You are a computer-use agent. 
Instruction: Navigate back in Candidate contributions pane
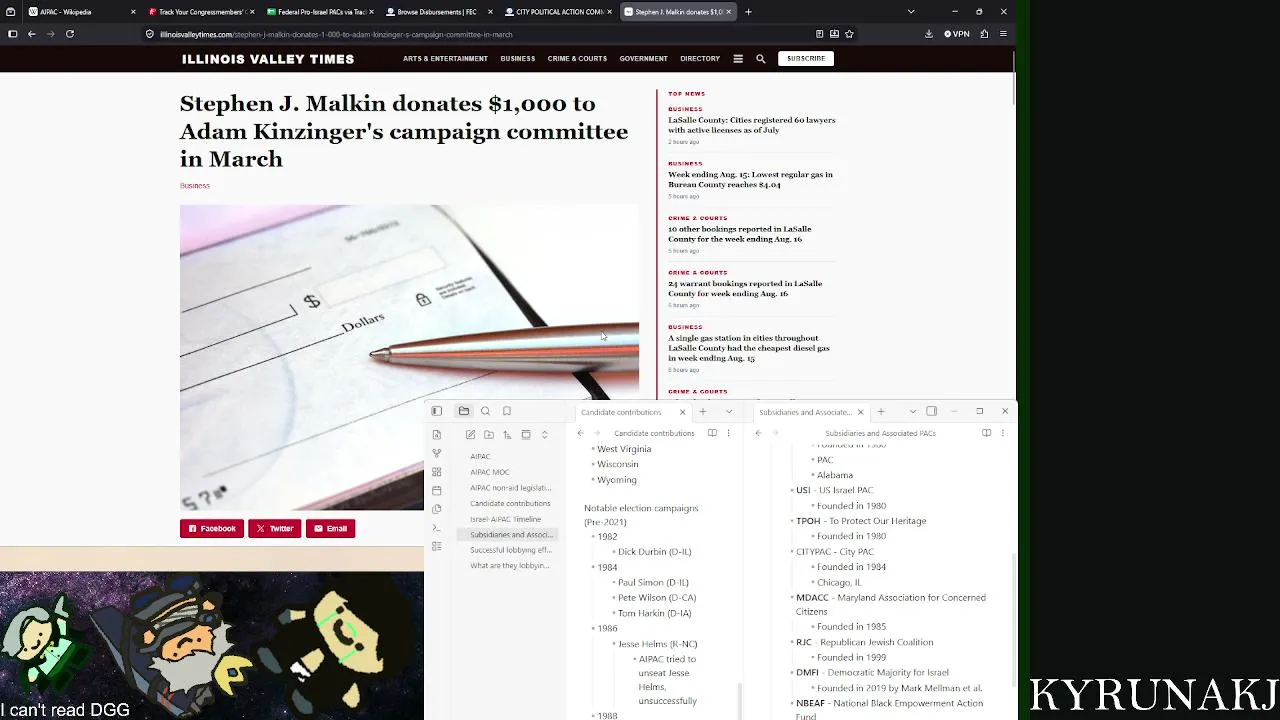click(x=580, y=433)
